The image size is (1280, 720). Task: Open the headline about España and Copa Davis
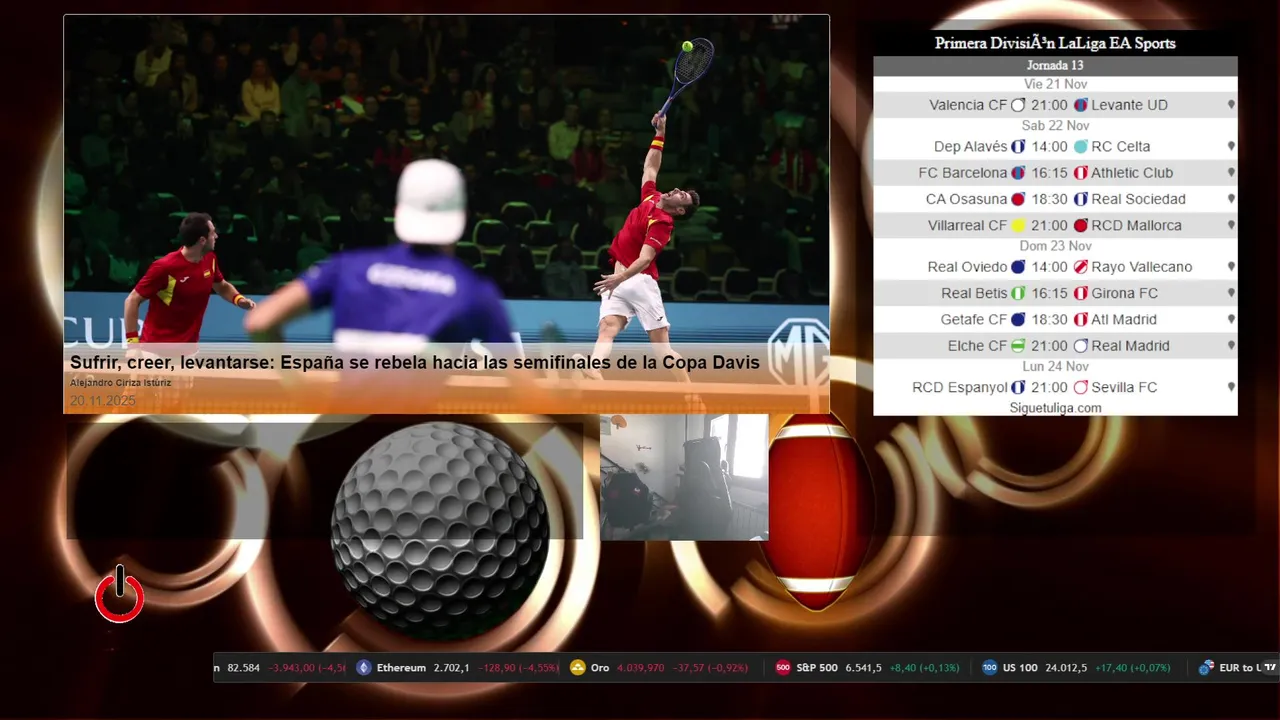coord(414,363)
